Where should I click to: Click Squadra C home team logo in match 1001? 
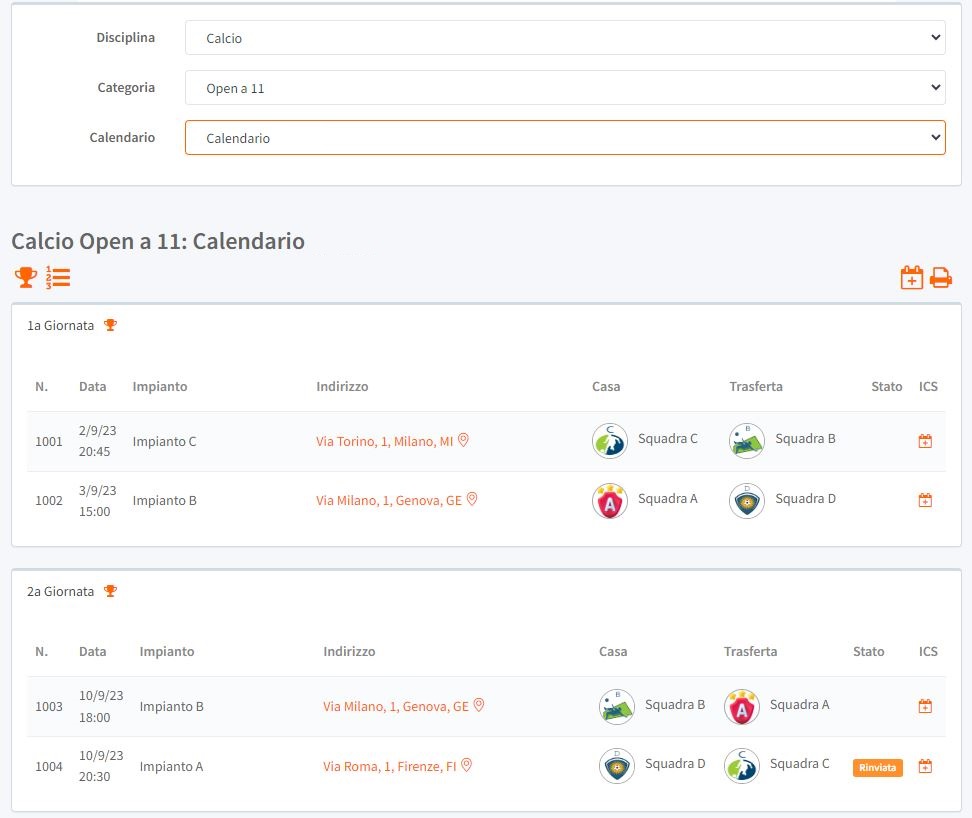point(610,441)
